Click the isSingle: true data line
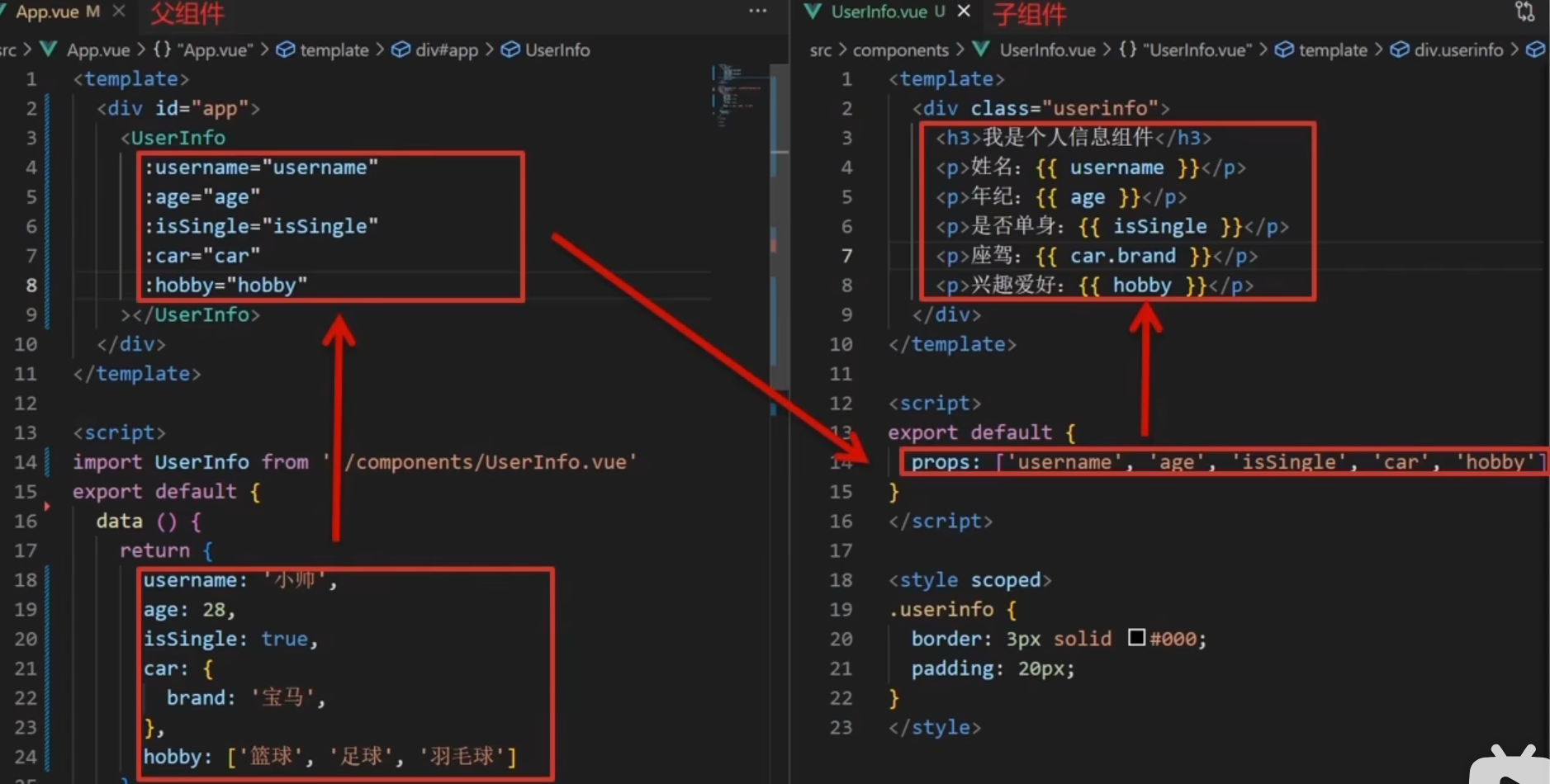 pos(230,639)
